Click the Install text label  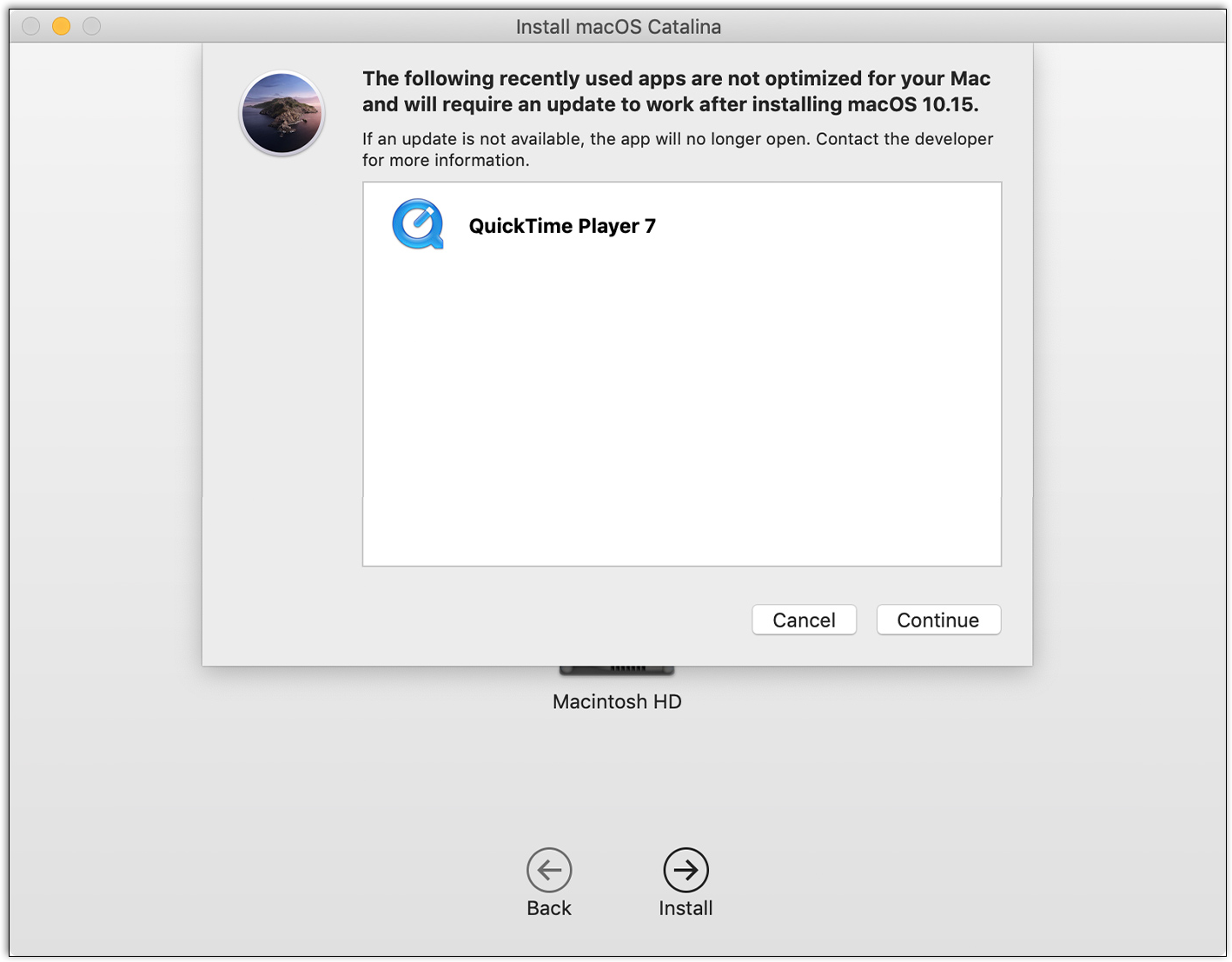[x=686, y=908]
